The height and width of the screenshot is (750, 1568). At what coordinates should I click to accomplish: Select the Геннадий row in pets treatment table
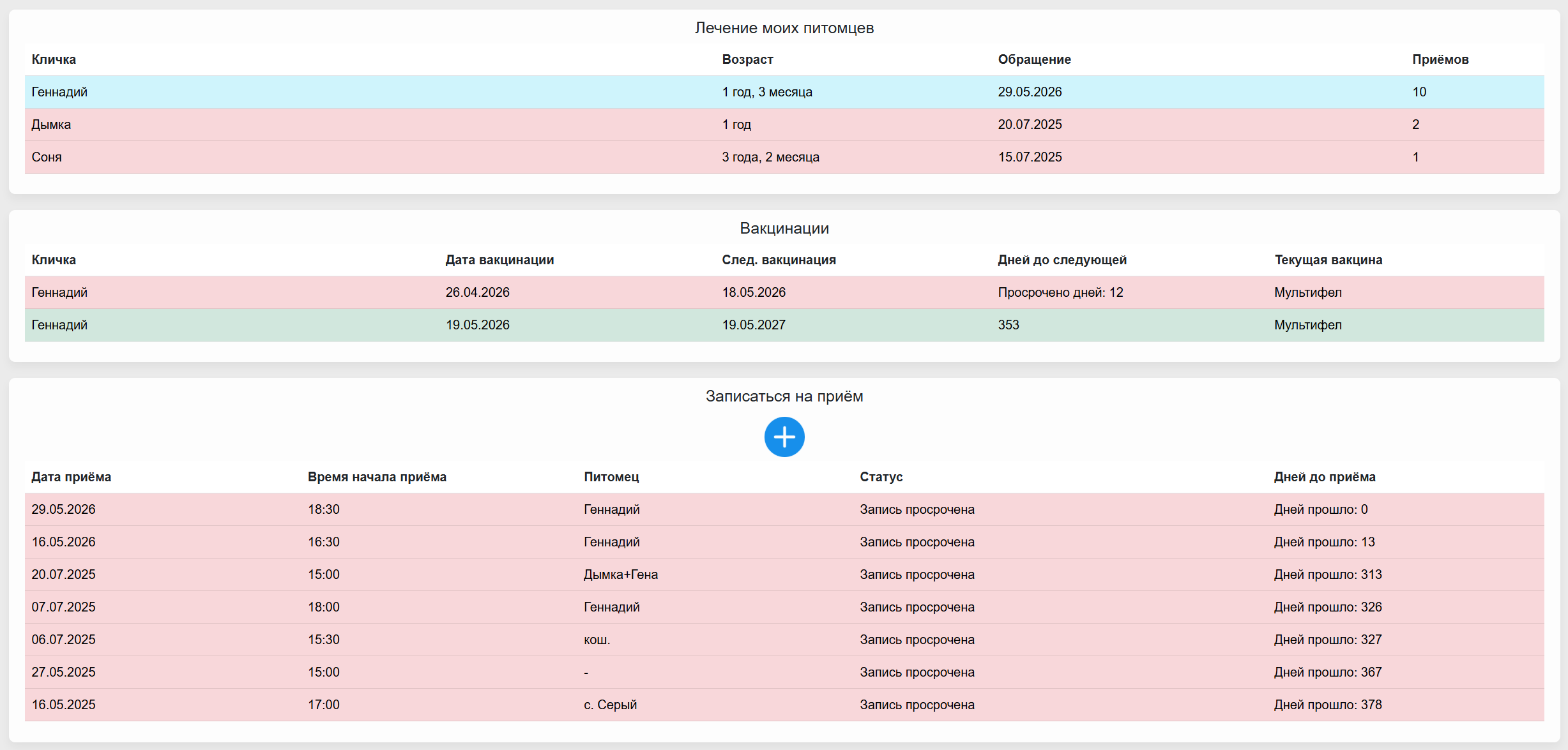coord(784,92)
